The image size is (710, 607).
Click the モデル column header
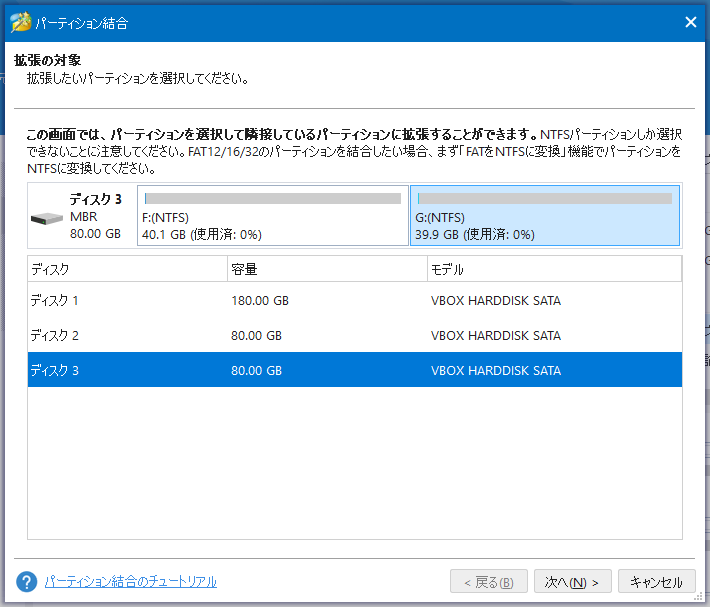point(554,269)
